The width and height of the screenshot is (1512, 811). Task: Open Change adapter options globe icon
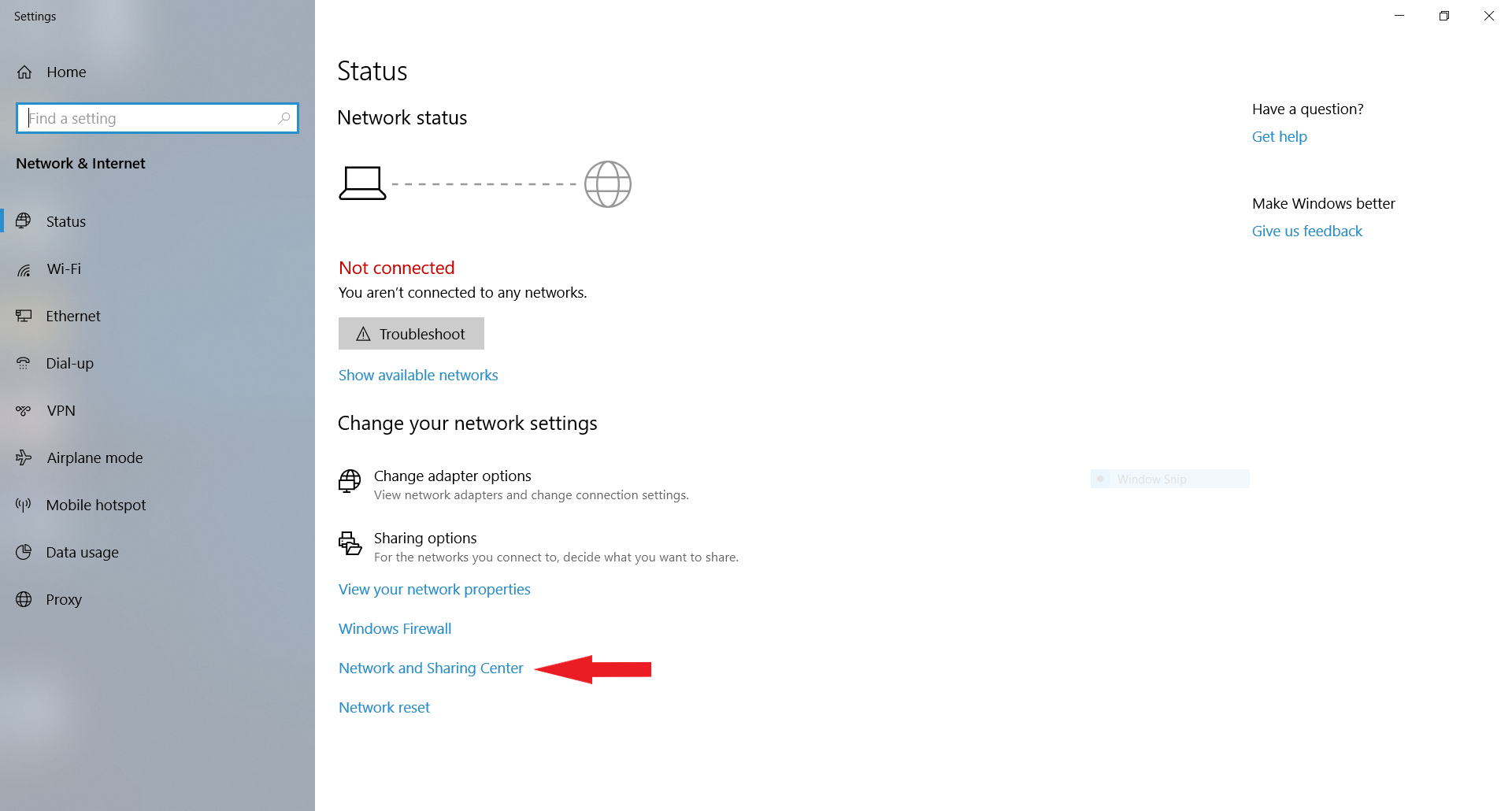tap(350, 480)
